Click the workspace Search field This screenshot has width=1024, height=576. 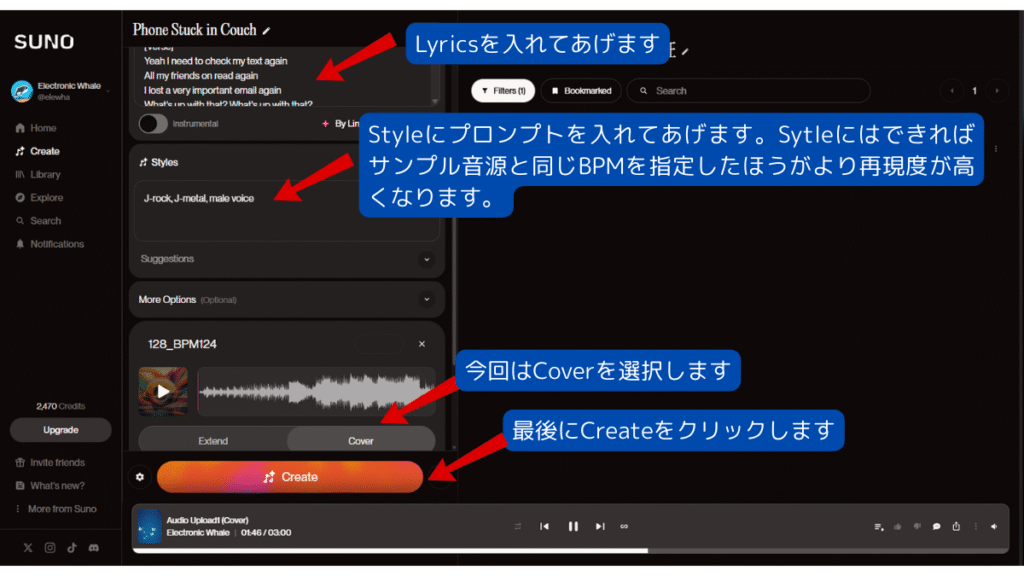click(x=748, y=91)
